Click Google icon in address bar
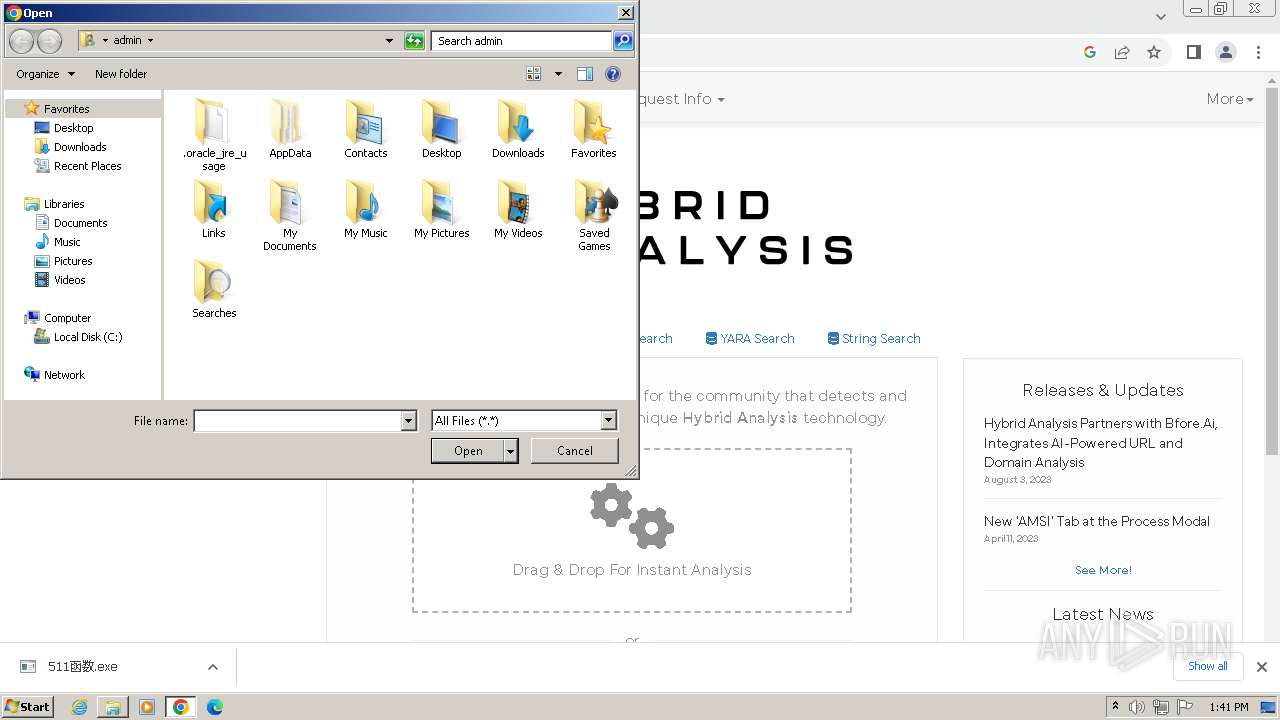The image size is (1280, 720). point(1090,52)
